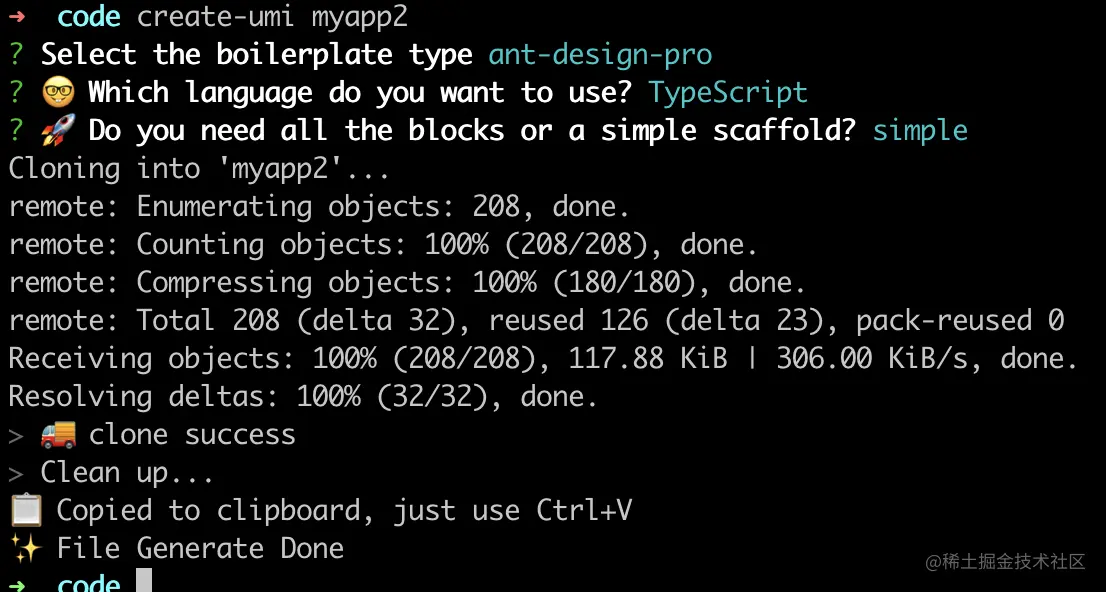
Task: Click the green question mark before Select
Action: [16, 55]
